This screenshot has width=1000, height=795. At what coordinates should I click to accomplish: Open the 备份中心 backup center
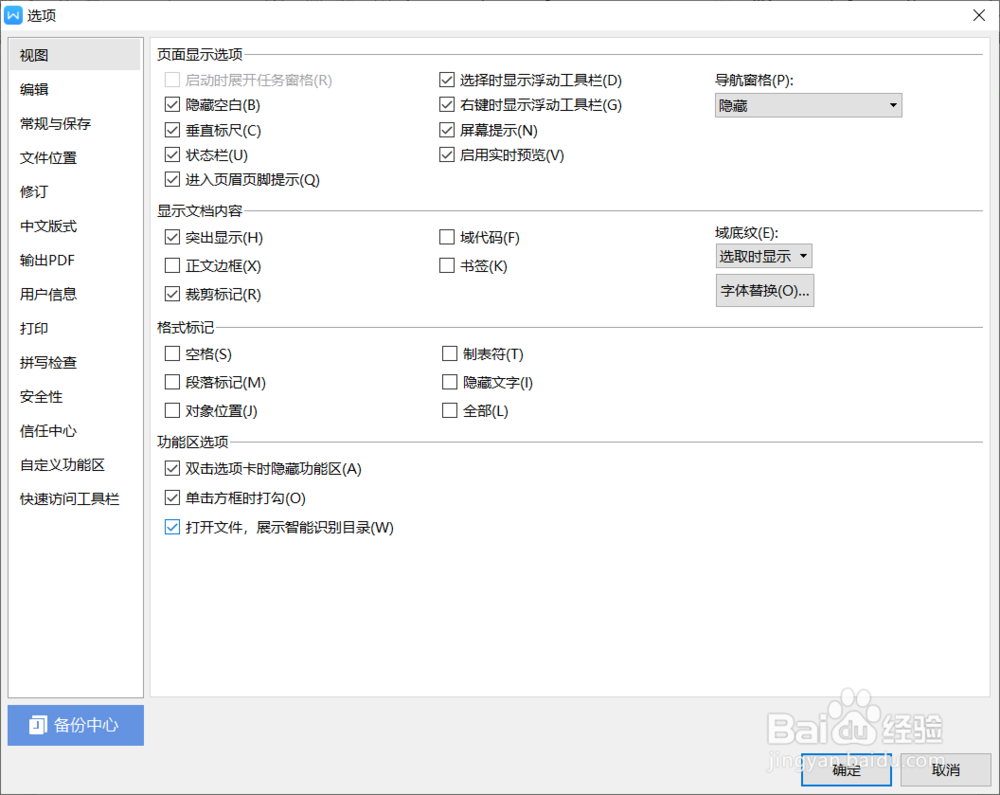coord(76,725)
